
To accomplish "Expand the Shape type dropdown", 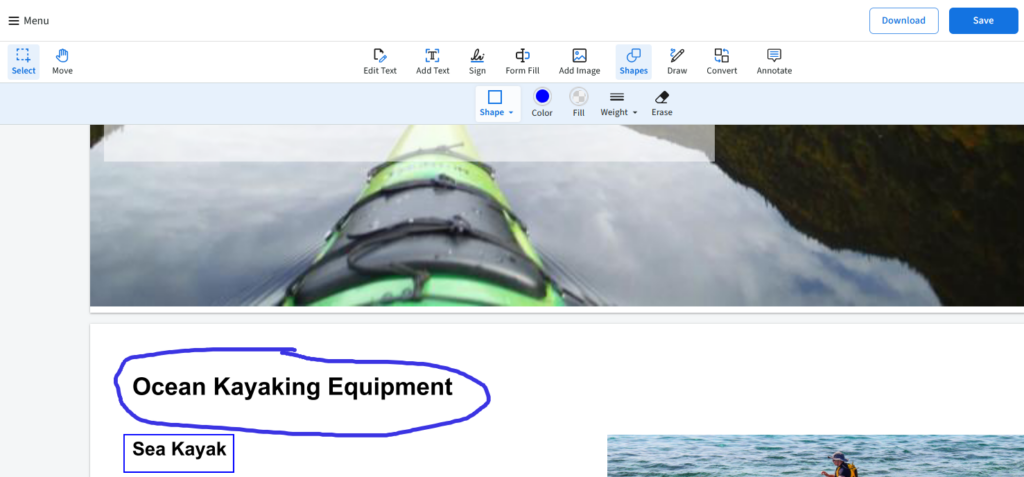I will click(x=497, y=104).
